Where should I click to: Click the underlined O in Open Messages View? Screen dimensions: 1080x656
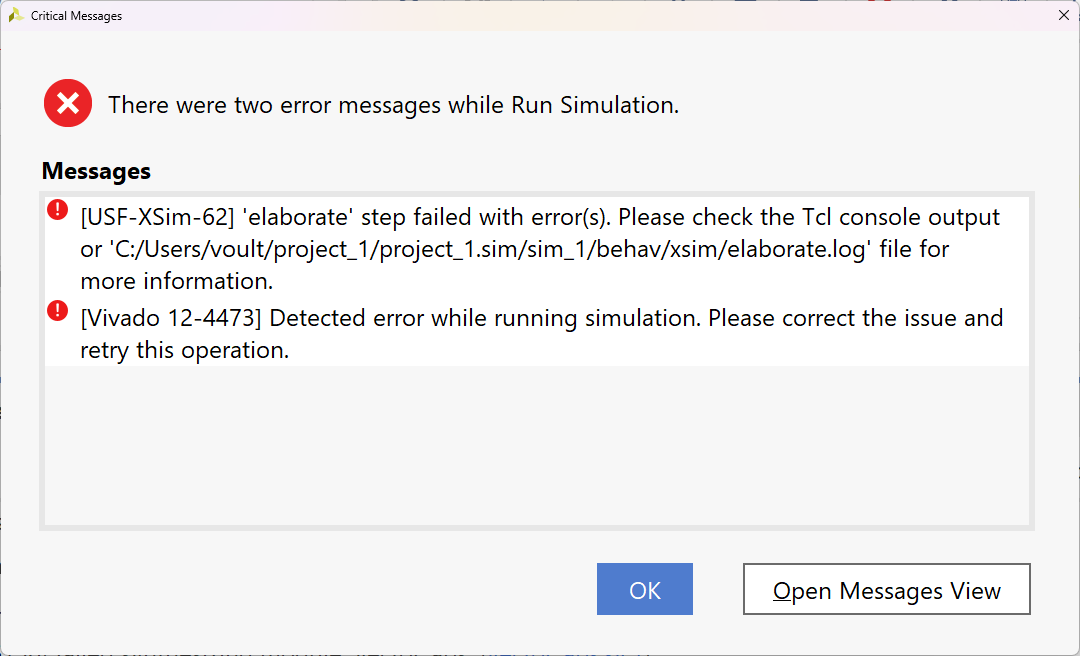[x=782, y=591]
